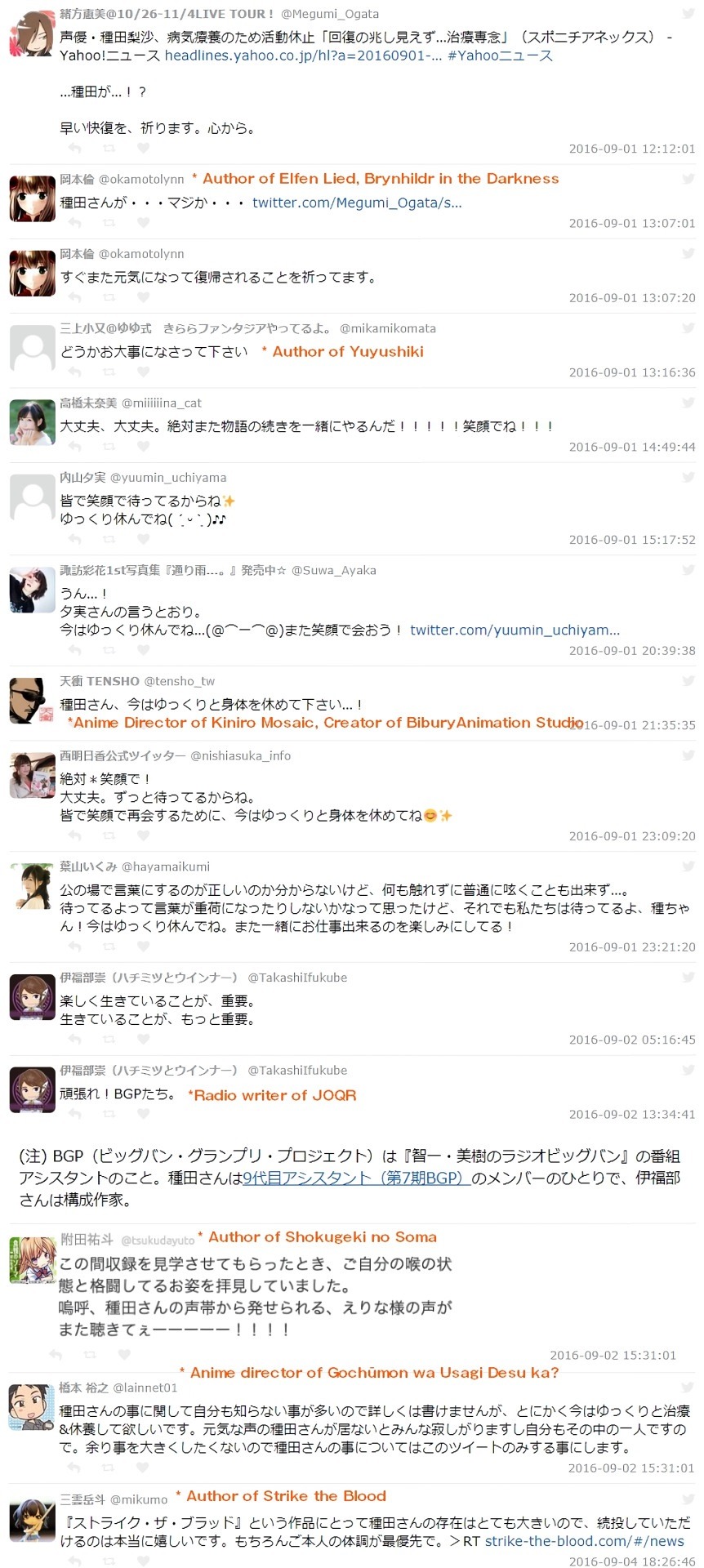Reply to the hayamaikumi tweet
Image resolution: width=704 pixels, height=1568 pixels.
[75, 947]
